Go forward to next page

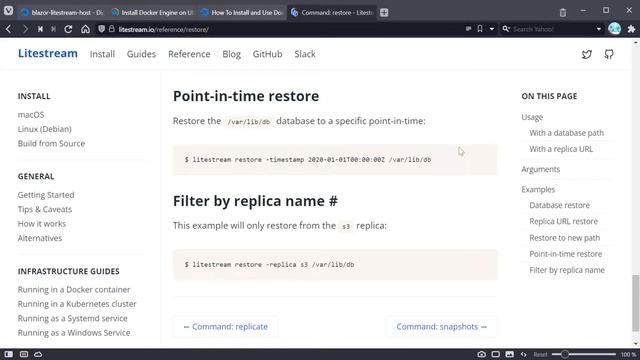(x=25, y=29)
